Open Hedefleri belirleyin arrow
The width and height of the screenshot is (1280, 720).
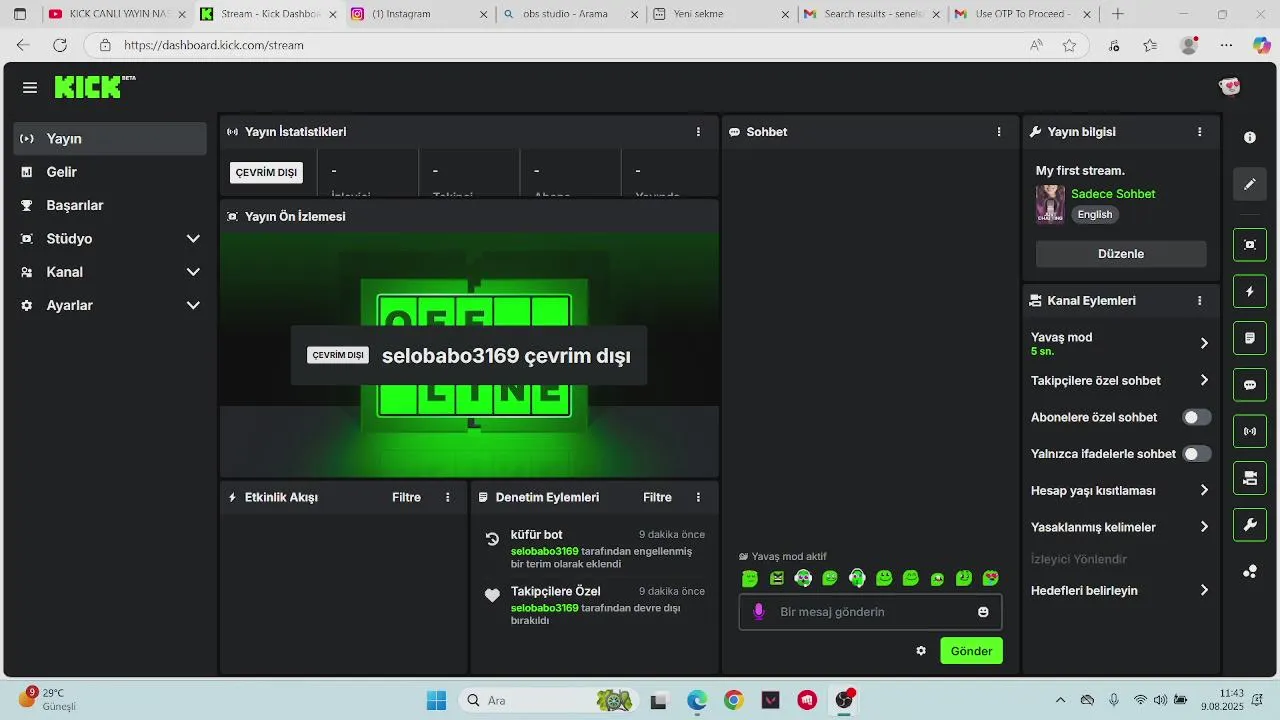(x=1204, y=591)
